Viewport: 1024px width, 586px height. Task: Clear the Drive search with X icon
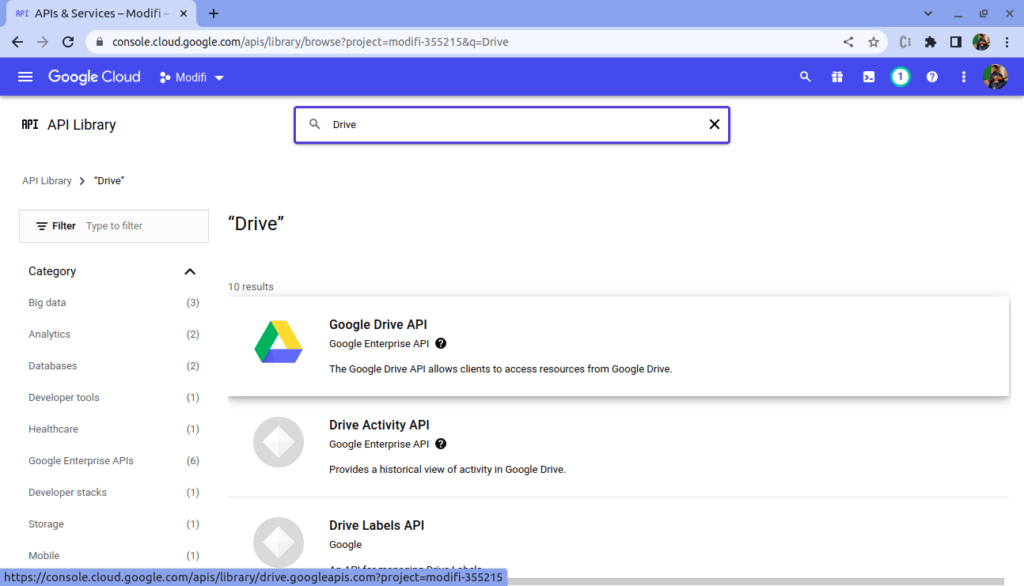click(714, 125)
